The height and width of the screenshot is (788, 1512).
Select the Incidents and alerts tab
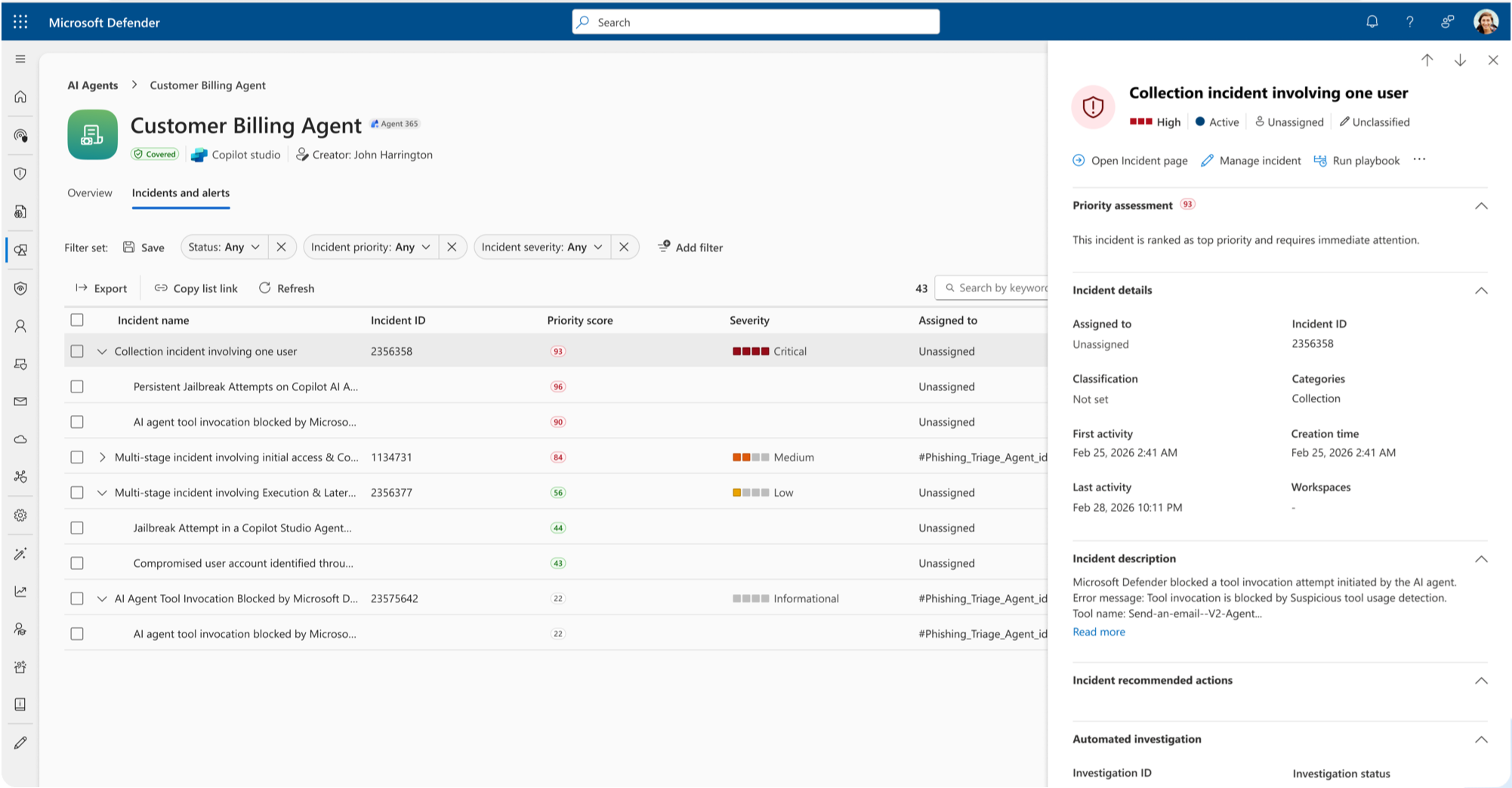pos(181,192)
